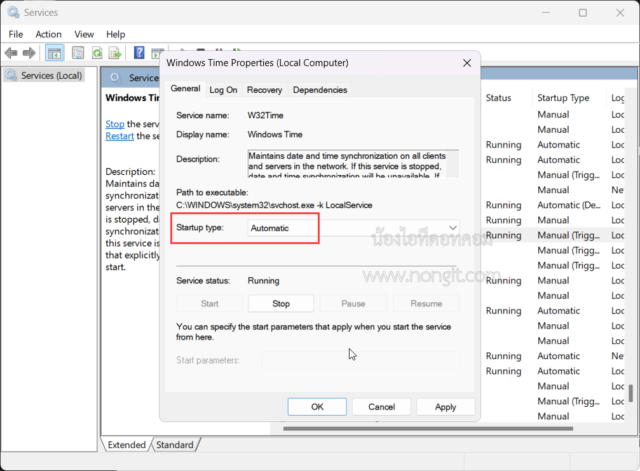Viewport: 640px width, 471px height.
Task: Toggle the Show/Hide Action Pane icon
Action: coord(156,53)
